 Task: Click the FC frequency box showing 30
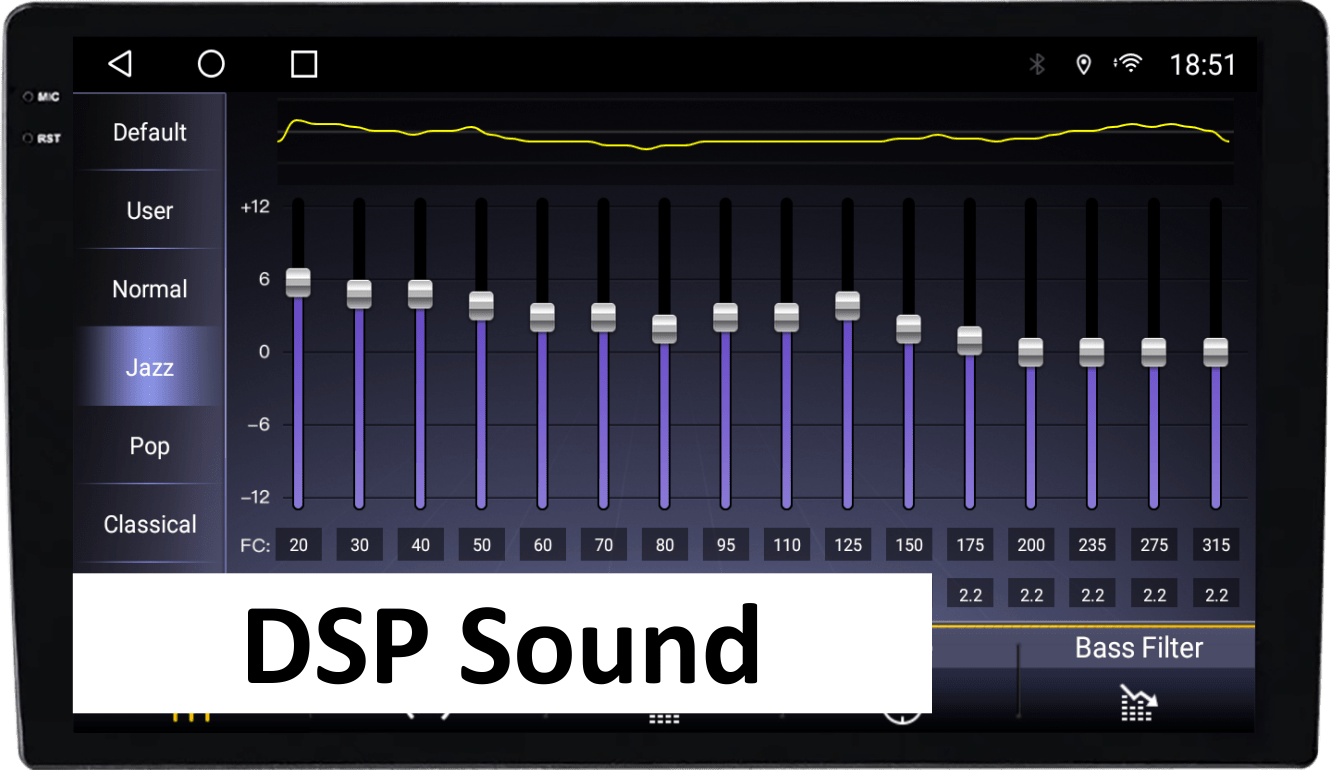tap(359, 545)
